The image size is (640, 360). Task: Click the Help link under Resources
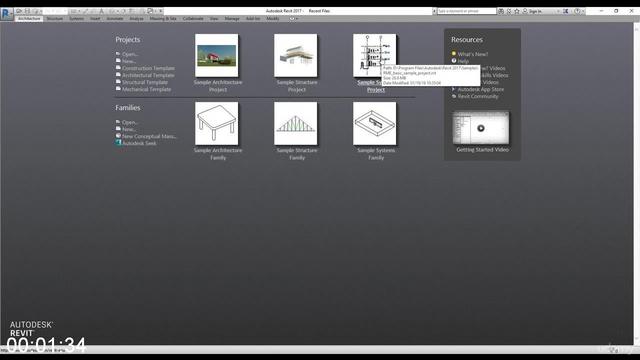tap(463, 61)
